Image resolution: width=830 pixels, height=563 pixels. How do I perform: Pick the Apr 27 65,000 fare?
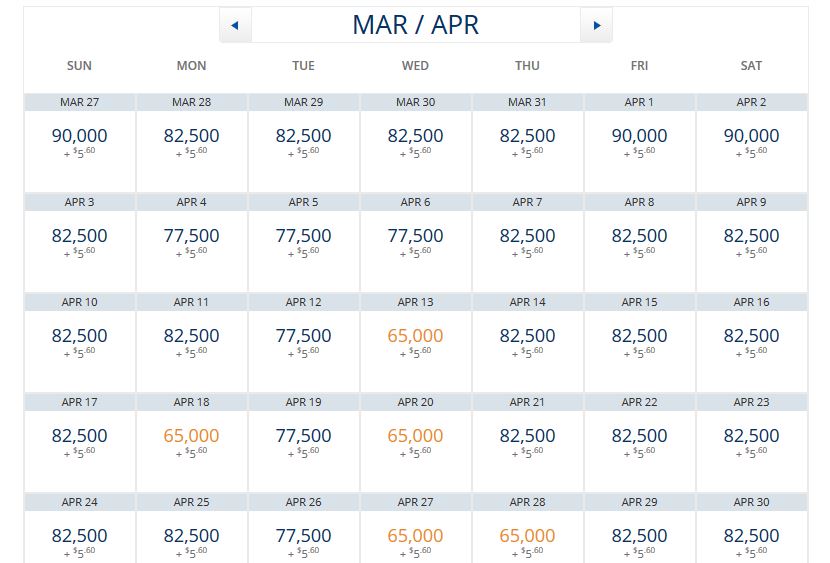pos(415,536)
